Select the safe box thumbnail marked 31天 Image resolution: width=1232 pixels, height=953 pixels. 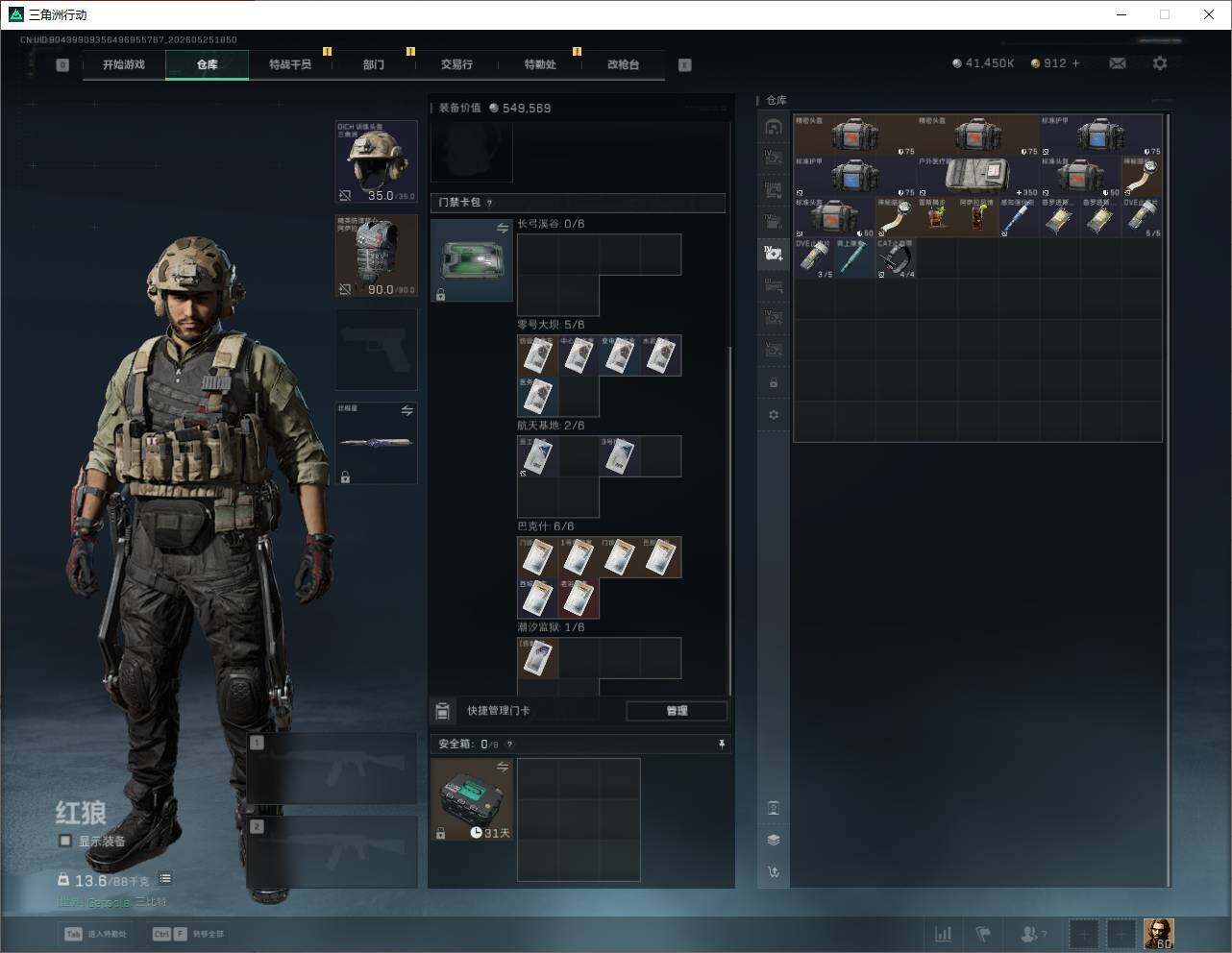click(472, 799)
